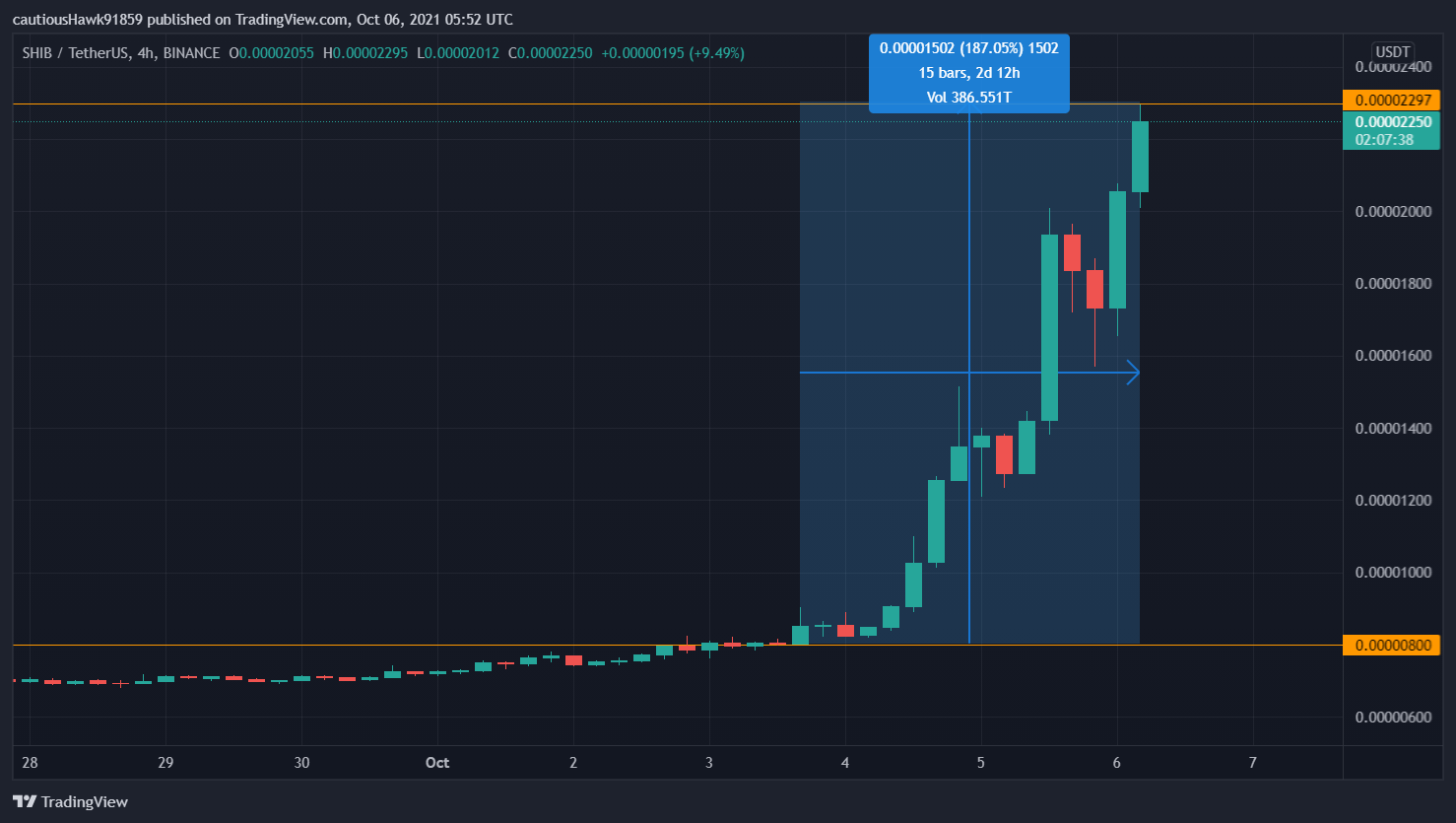Click the vertical blue measurement line
The height and width of the screenshot is (823, 1456).
coord(969,493)
